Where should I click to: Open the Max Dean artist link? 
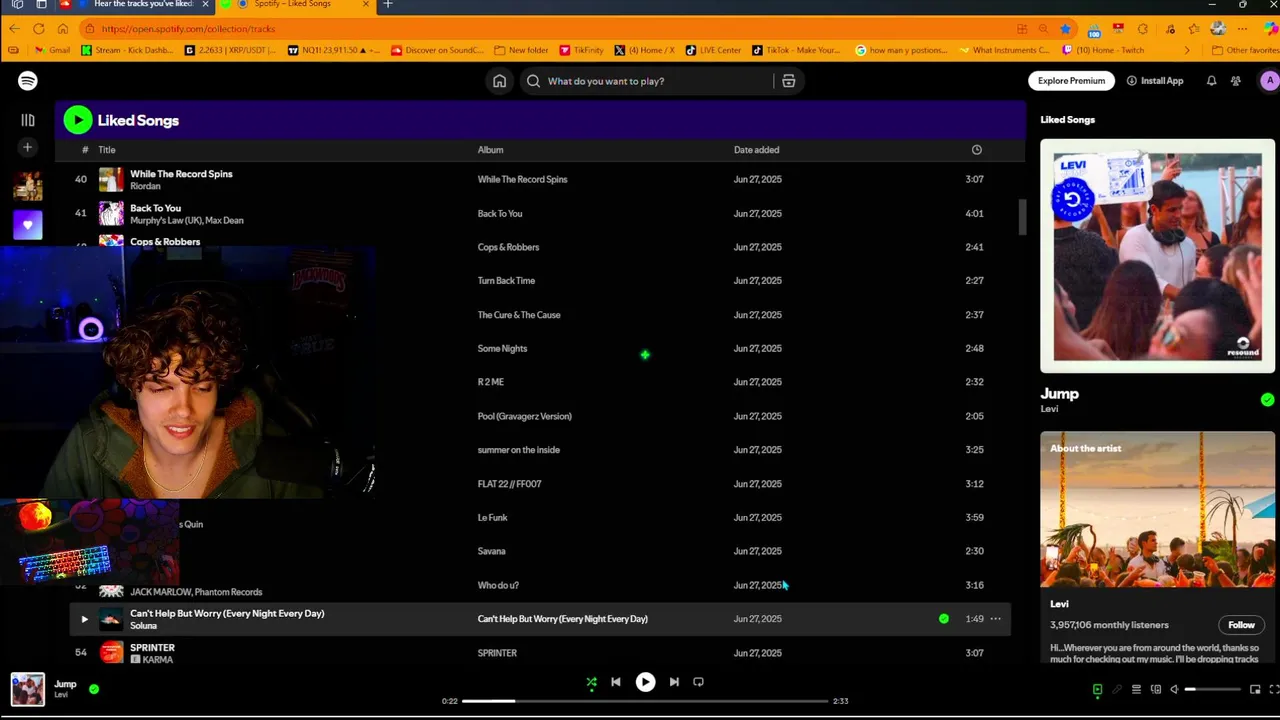pos(223,220)
